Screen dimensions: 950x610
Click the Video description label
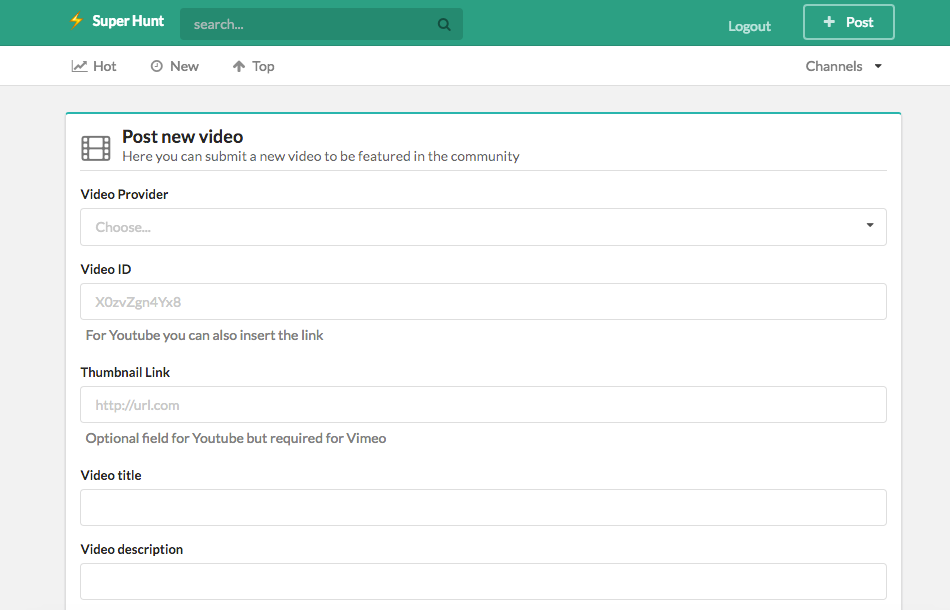(131, 549)
